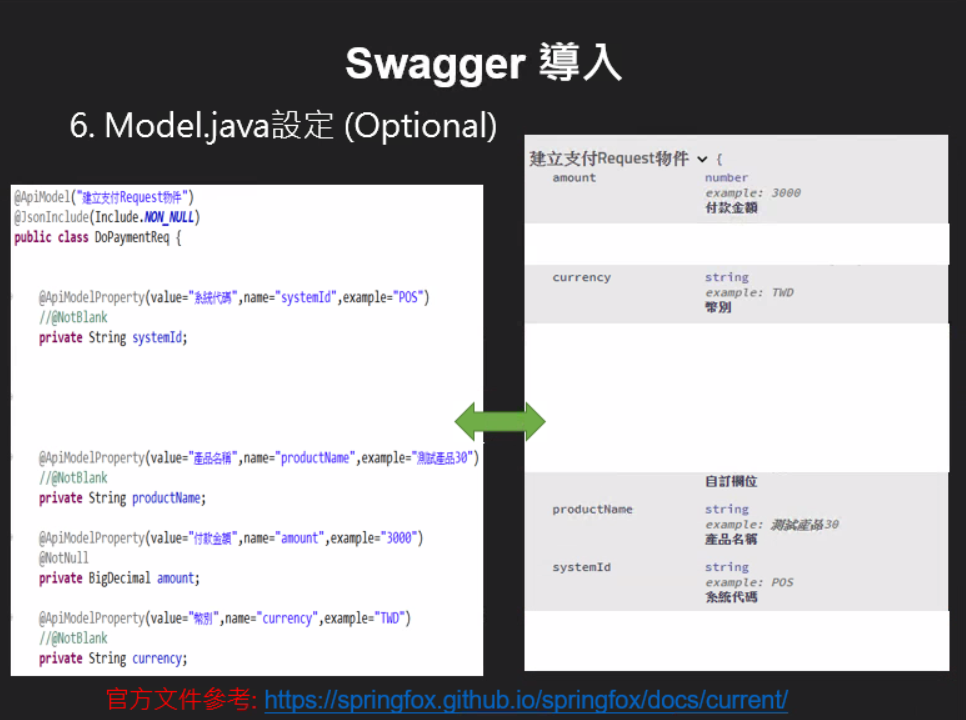Image resolution: width=966 pixels, height=720 pixels.
Task: Collapse the 建立支付Request物件 model via its chevron
Action: point(703,158)
